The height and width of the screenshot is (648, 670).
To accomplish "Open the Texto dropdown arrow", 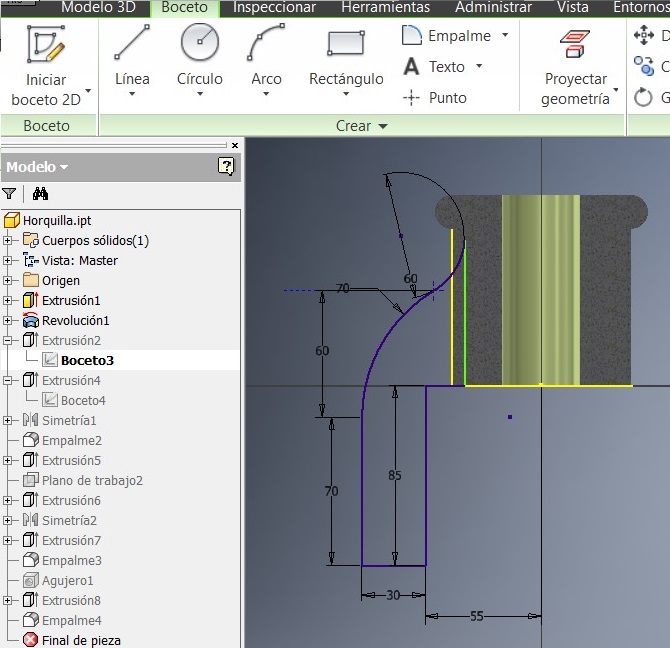I will pyautogui.click(x=479, y=66).
